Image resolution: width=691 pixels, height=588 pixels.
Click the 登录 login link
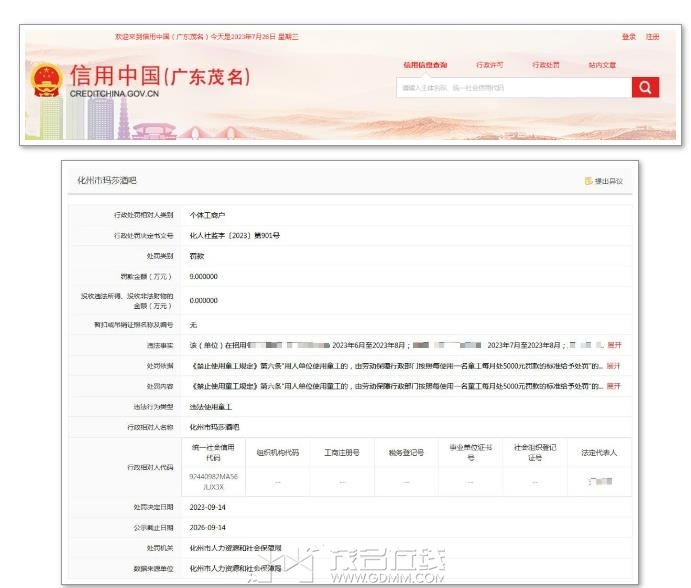(x=628, y=37)
